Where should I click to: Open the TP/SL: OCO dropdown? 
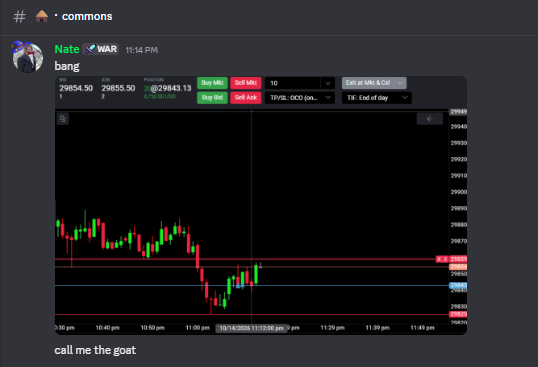[300, 98]
